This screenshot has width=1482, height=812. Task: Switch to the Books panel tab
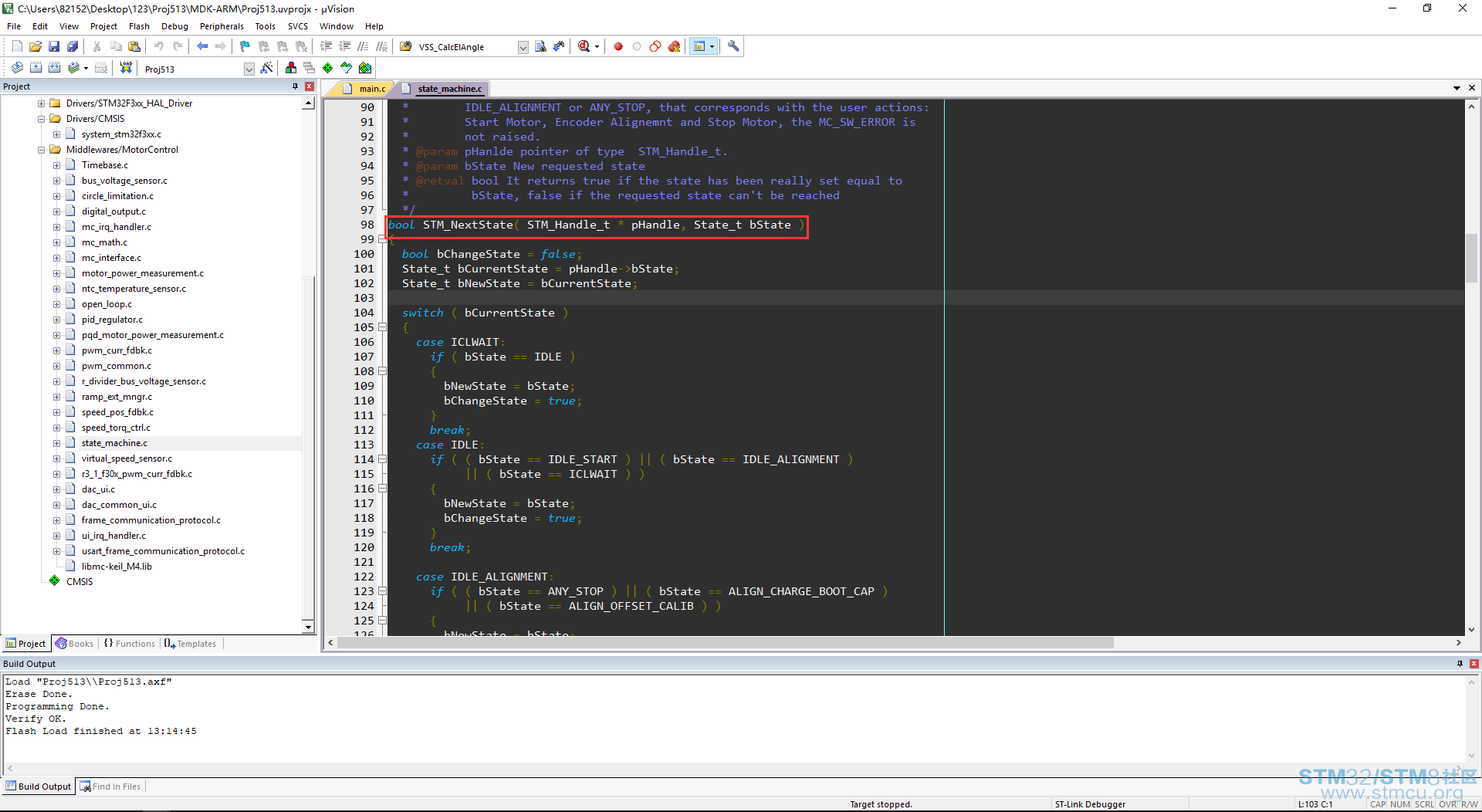(74, 644)
